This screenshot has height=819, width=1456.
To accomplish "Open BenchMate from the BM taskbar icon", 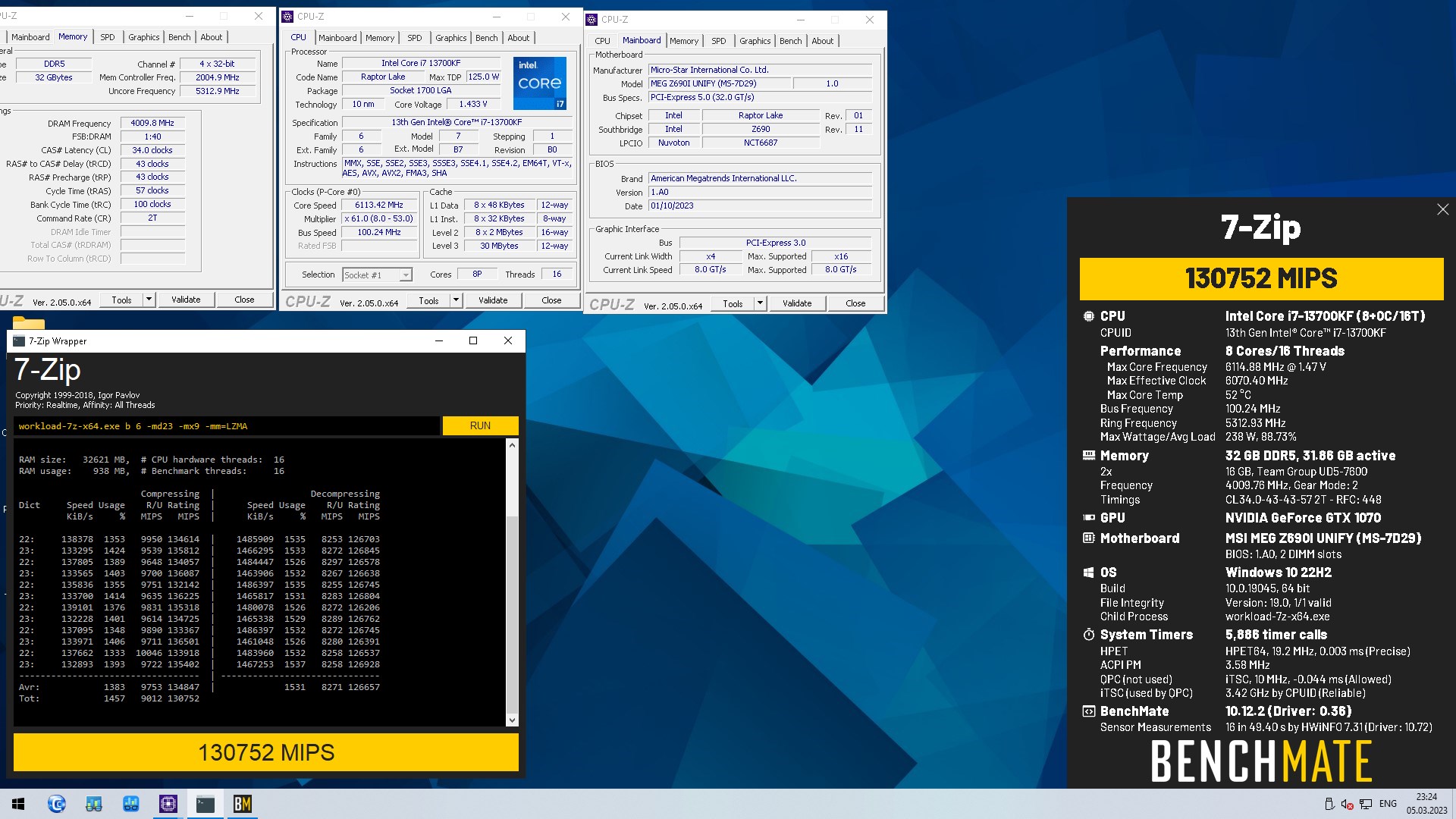I will coord(243,804).
